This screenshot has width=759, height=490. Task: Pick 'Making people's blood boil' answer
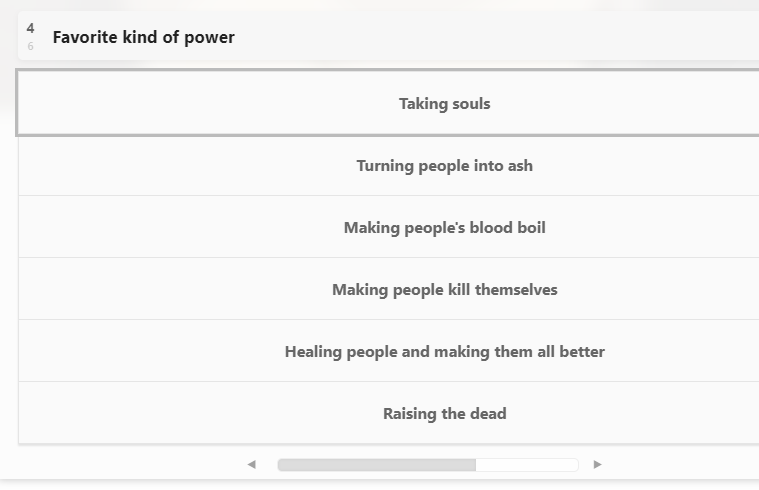[x=444, y=228]
